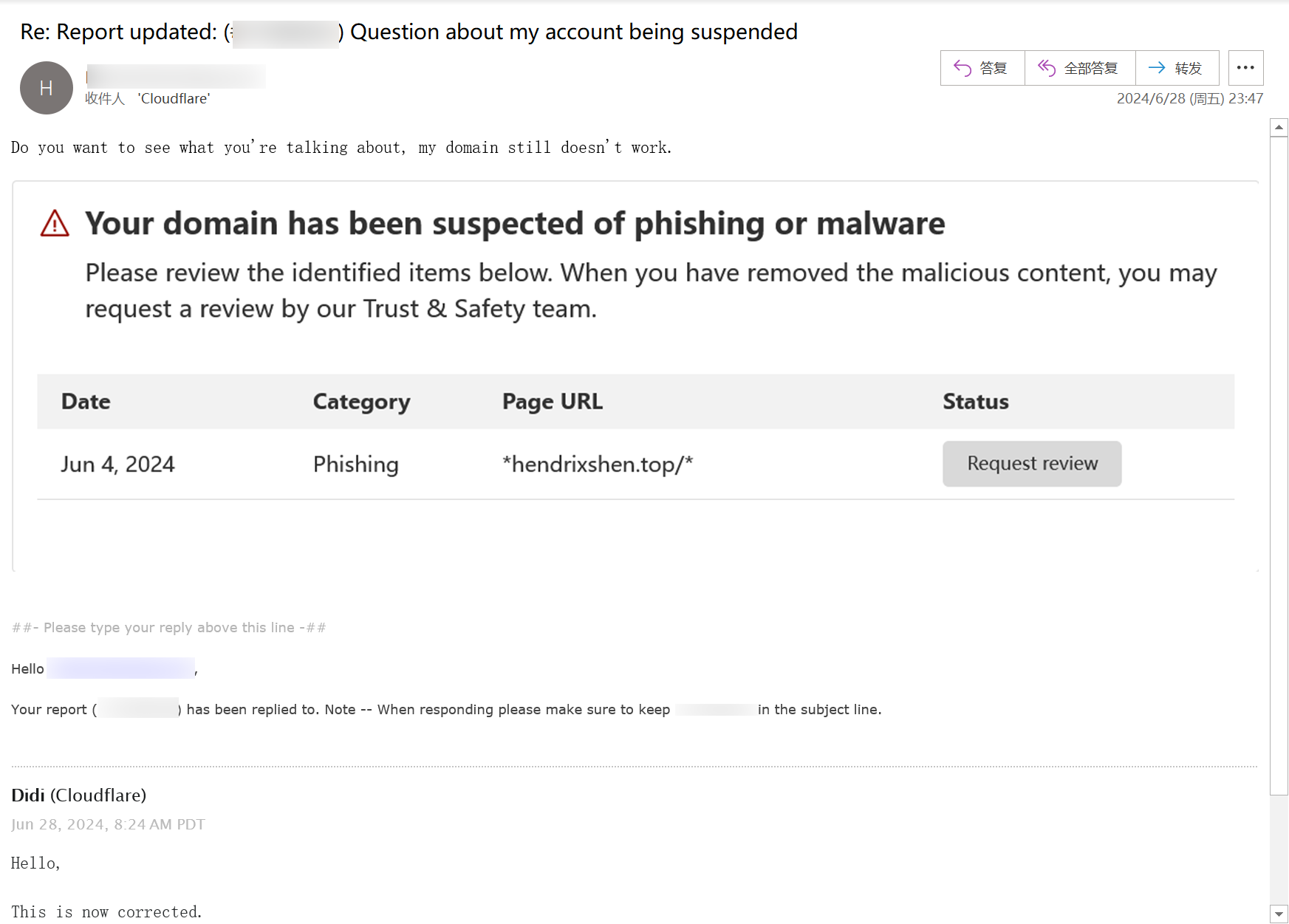Forward this email with the 转发 button
The image size is (1289, 924).
(1176, 68)
